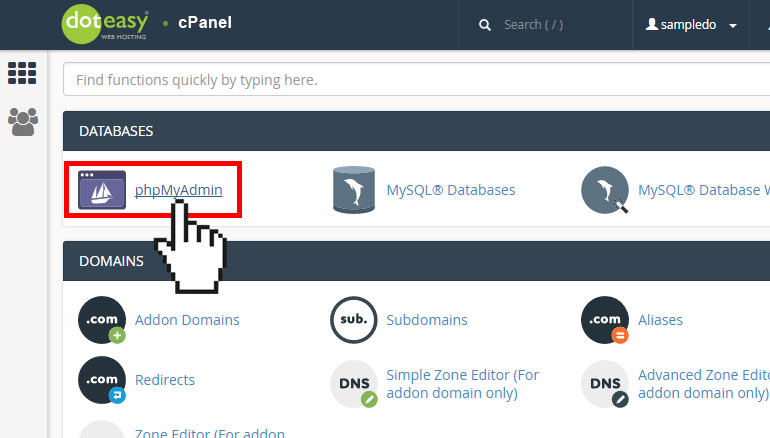Screen dimensions: 770x438
Task: Open the Subdomains text link
Action: tap(427, 321)
